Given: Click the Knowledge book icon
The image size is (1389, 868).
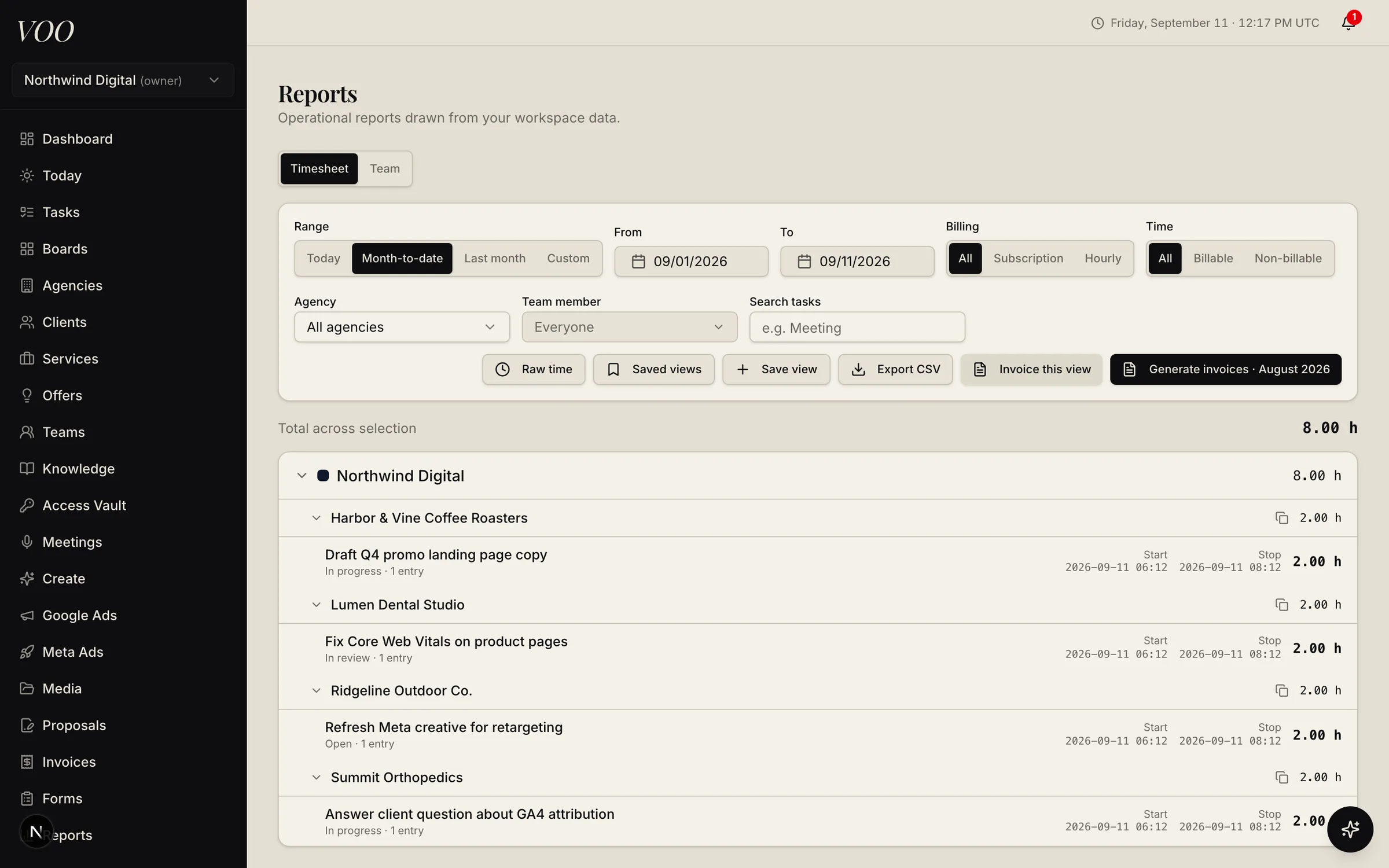Looking at the screenshot, I should (27, 469).
